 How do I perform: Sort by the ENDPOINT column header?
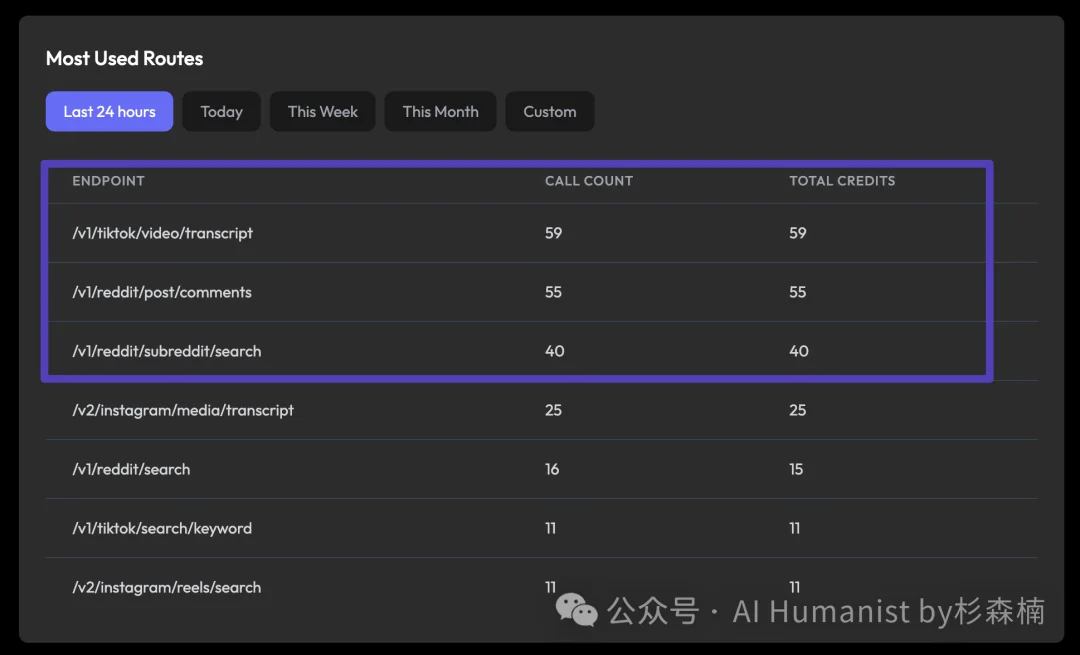pyautogui.click(x=107, y=181)
